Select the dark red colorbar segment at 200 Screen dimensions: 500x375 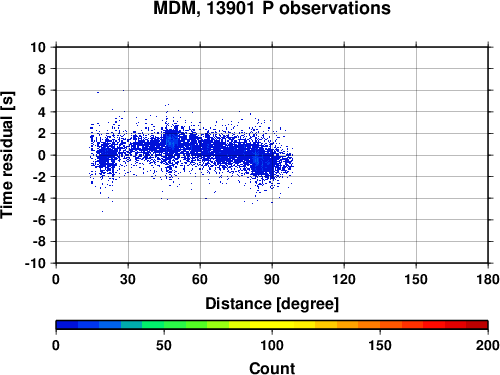click(477, 325)
